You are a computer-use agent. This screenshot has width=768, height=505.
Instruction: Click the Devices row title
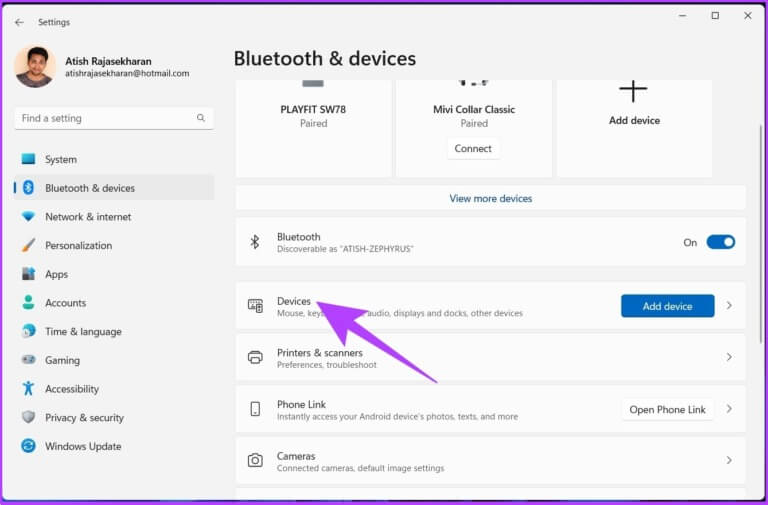pos(294,301)
